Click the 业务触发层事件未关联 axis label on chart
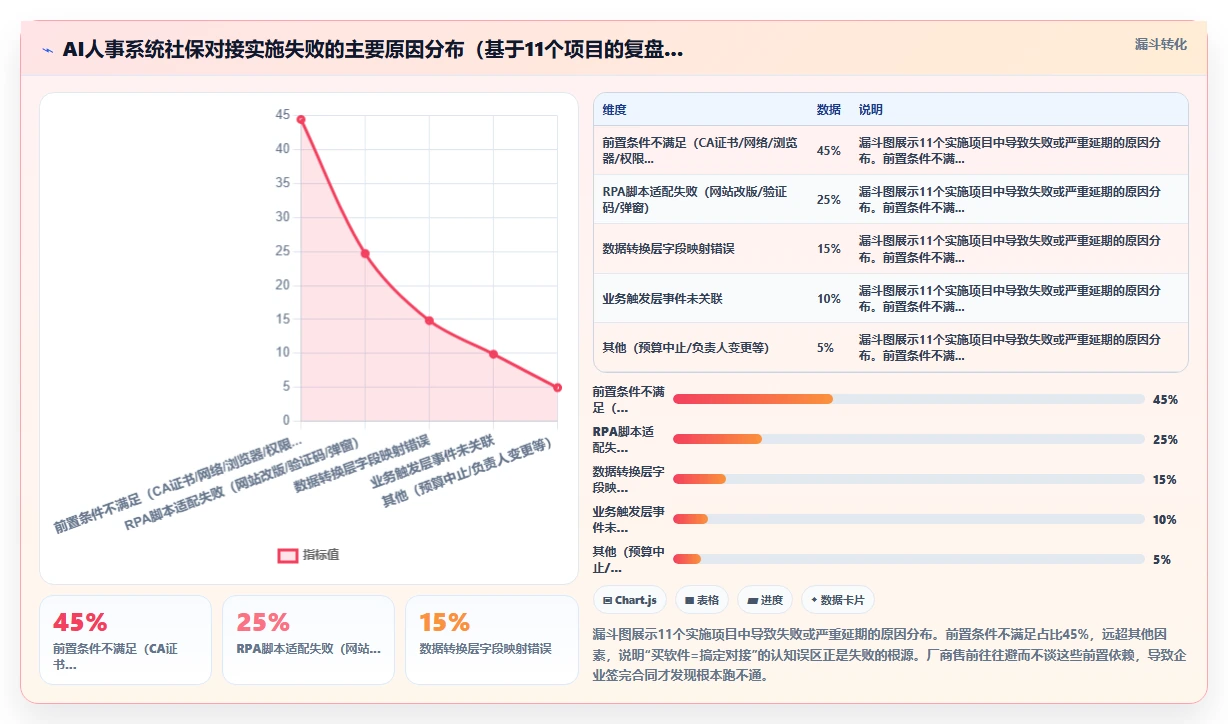 [x=432, y=460]
